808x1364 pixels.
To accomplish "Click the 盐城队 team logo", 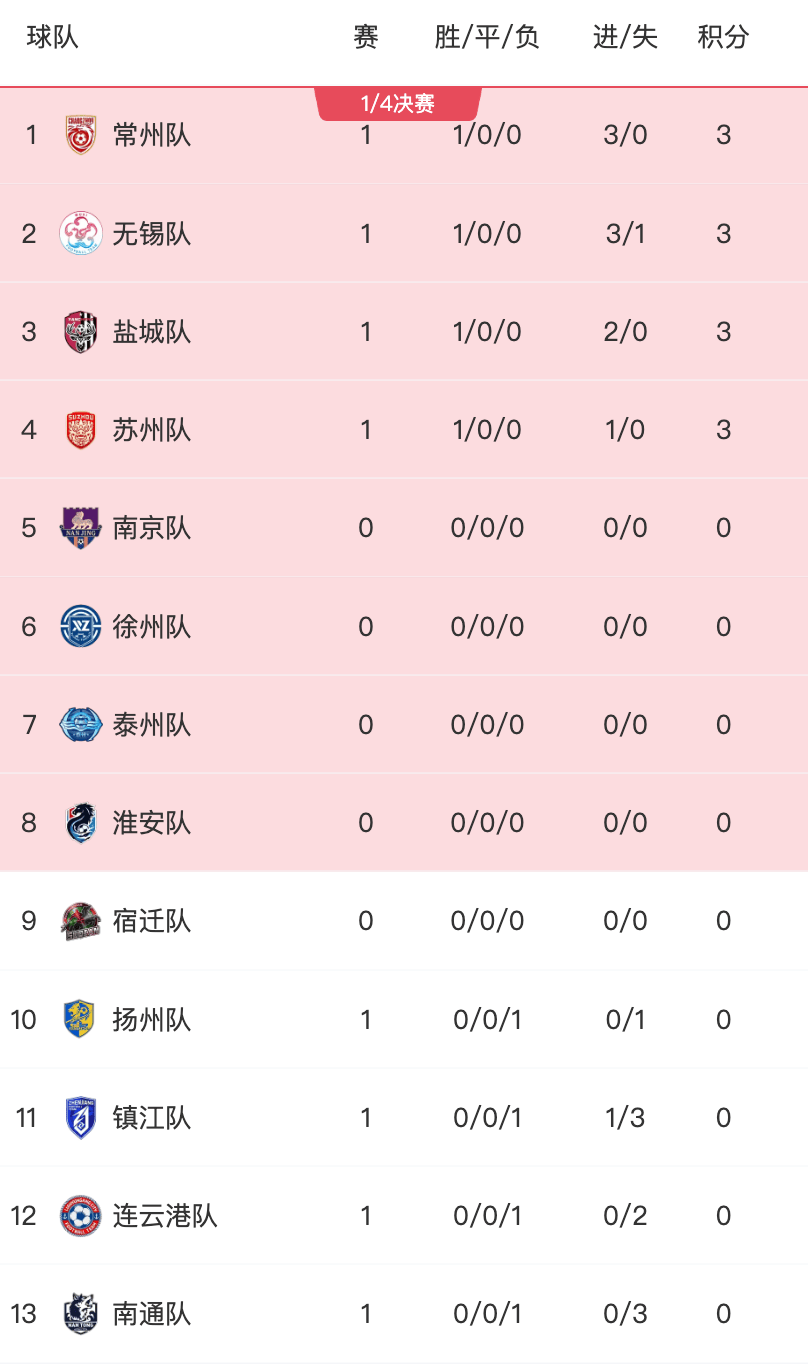I will pos(80,331).
